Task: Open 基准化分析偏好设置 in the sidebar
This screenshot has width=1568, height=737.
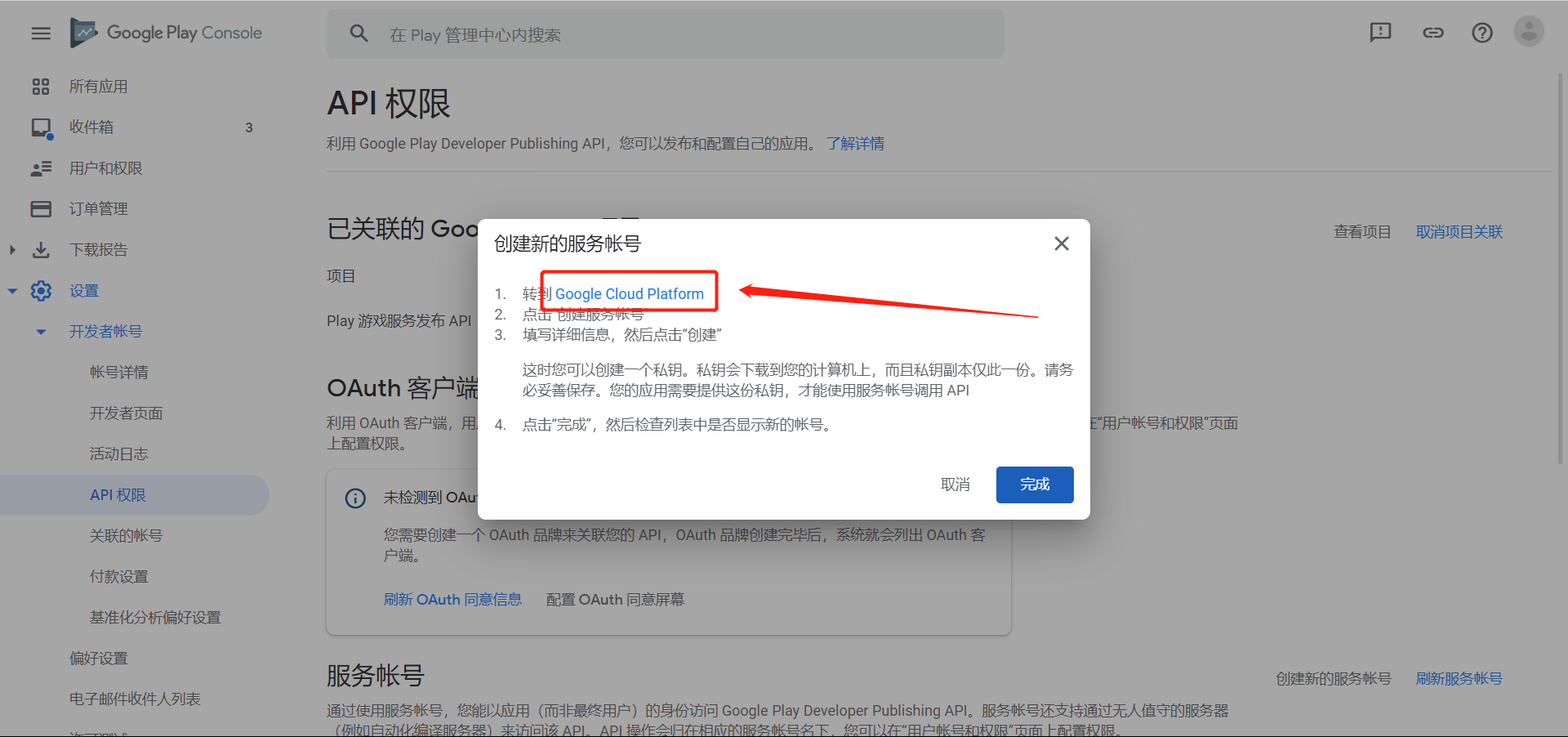Action: [155, 618]
